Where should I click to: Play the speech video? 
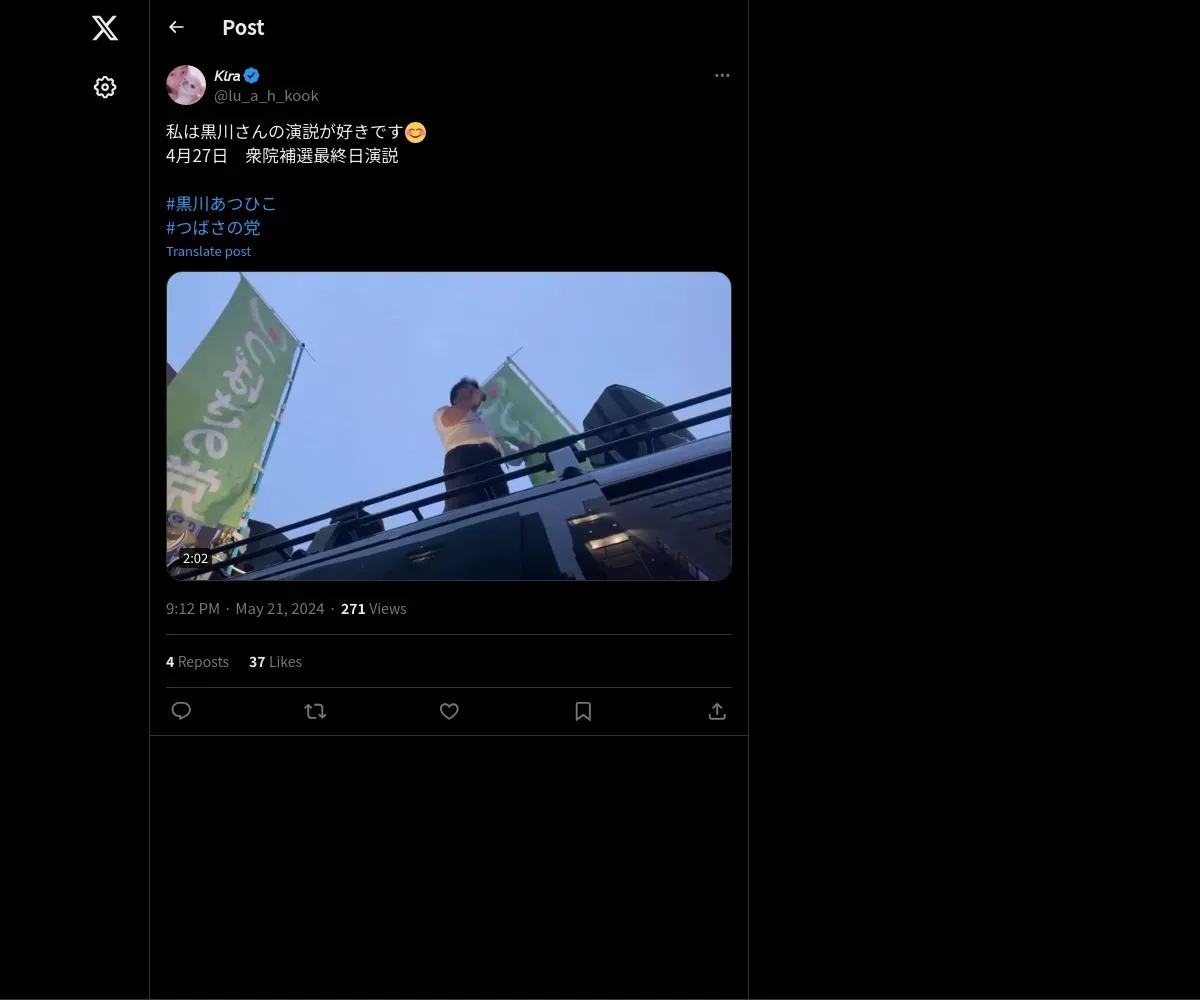click(449, 426)
